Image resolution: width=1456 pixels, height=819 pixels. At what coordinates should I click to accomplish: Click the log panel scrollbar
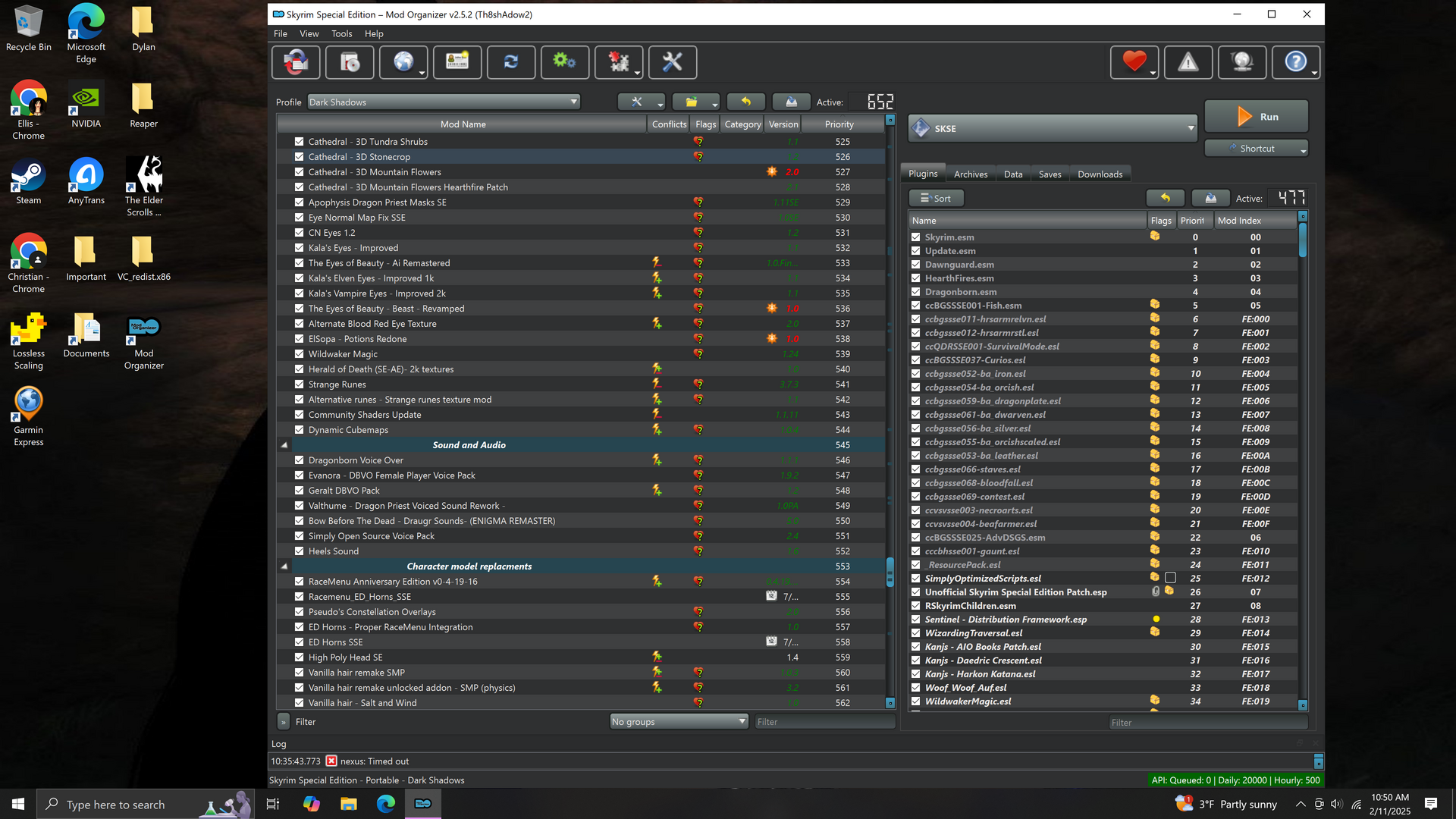1319,761
